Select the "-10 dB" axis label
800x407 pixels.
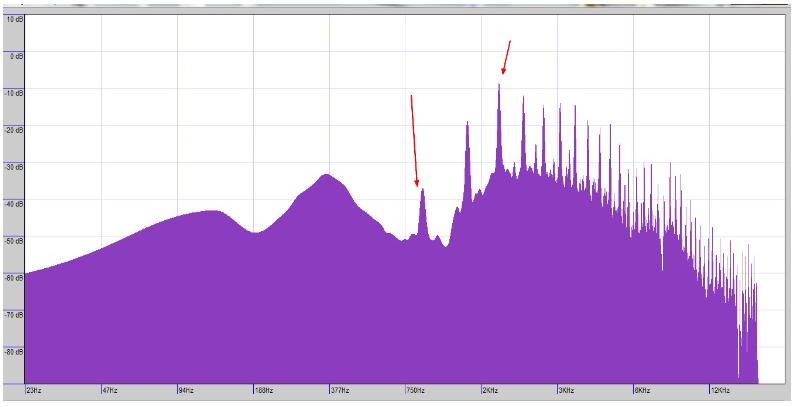(x=15, y=93)
